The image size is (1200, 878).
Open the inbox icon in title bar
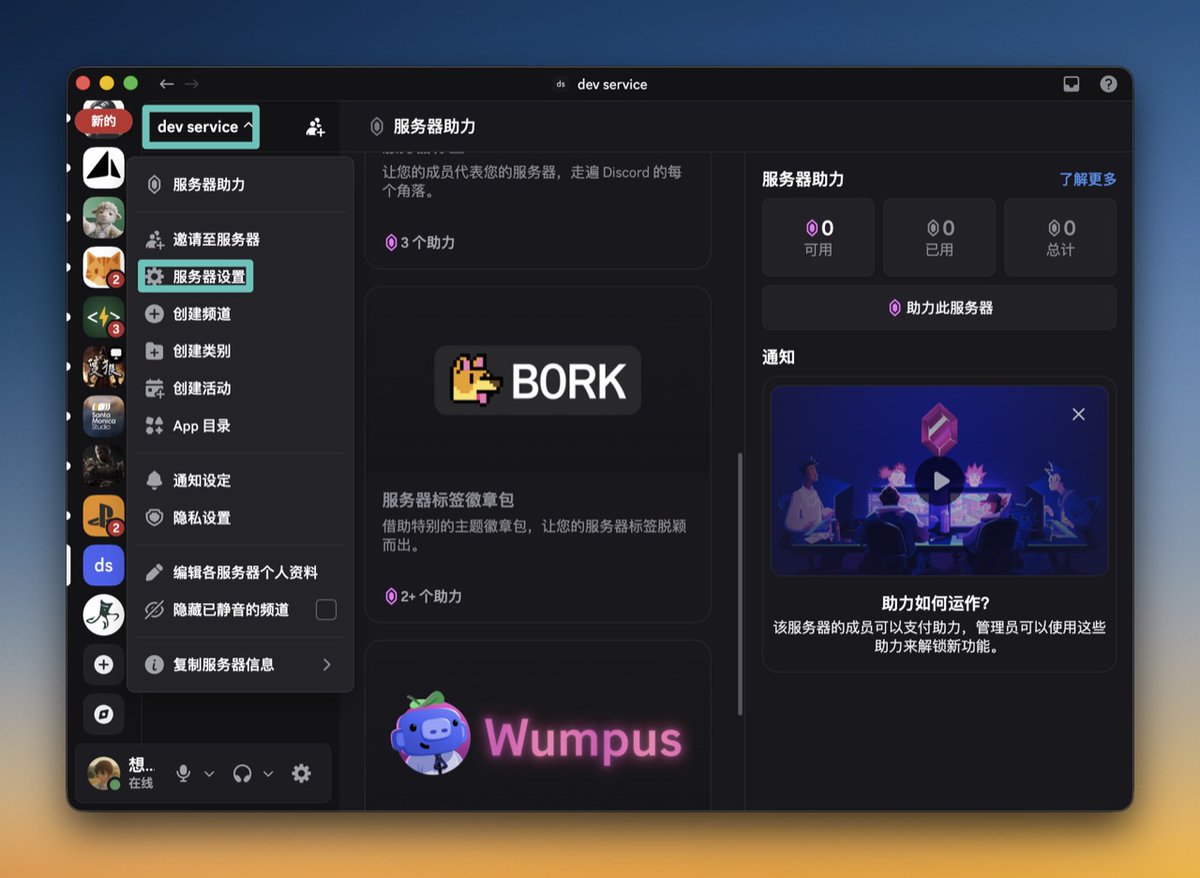[1071, 84]
